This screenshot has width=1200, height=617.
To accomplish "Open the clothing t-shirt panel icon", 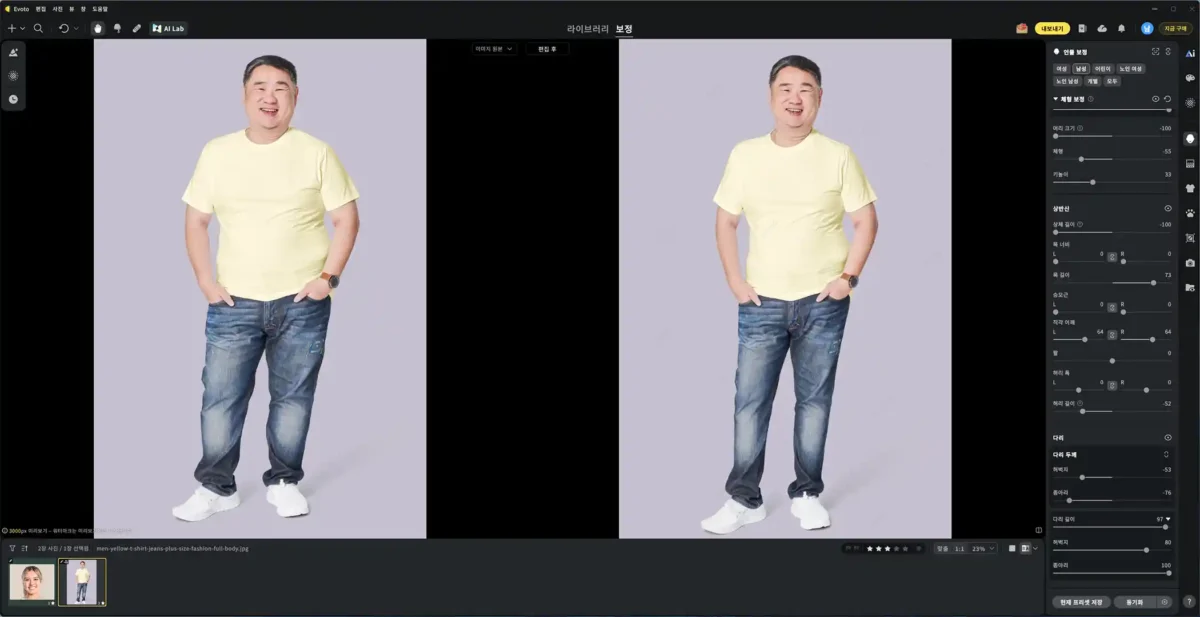I will [1190, 188].
